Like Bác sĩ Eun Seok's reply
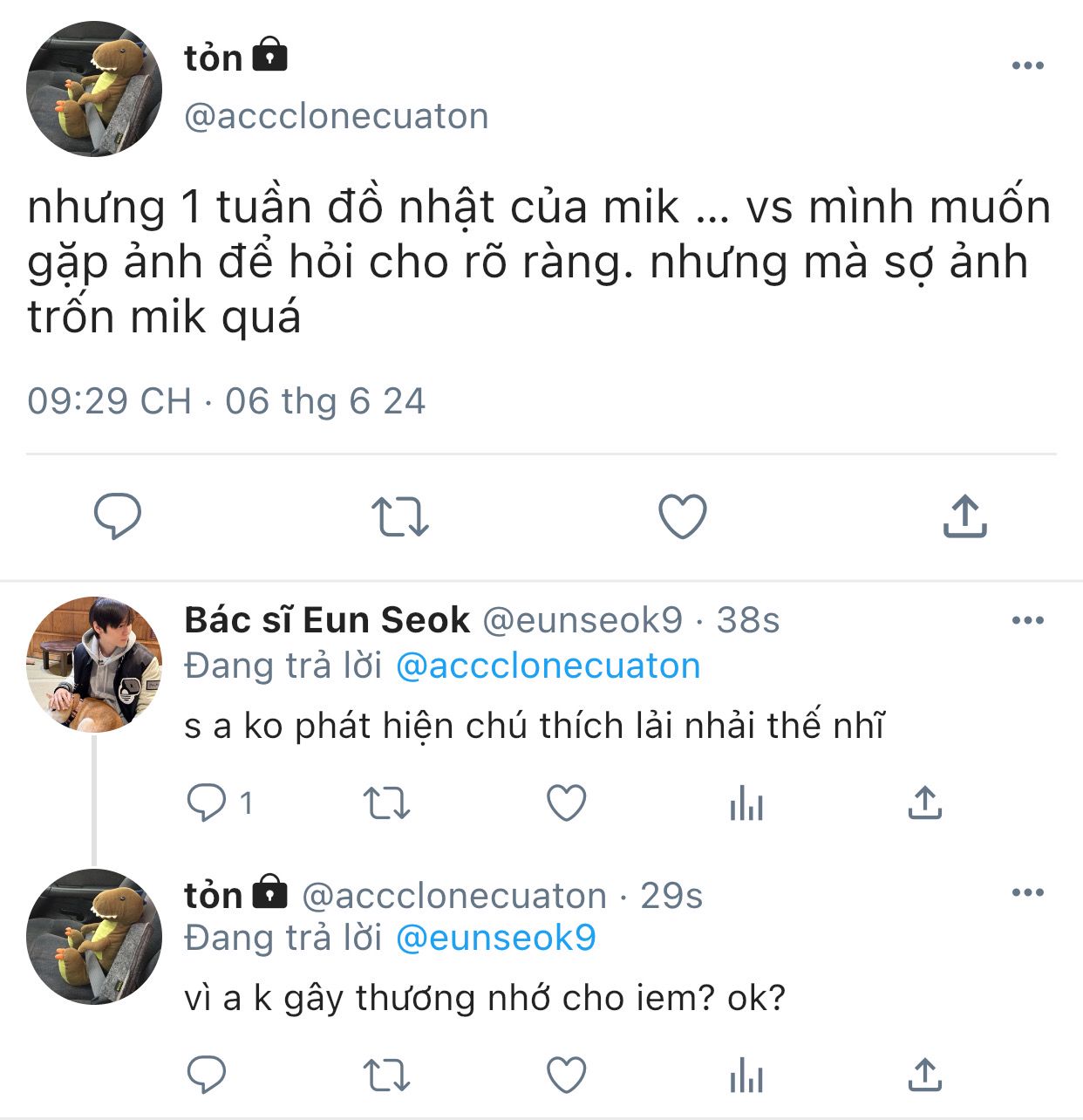This screenshot has width=1083, height=1120. [x=567, y=802]
